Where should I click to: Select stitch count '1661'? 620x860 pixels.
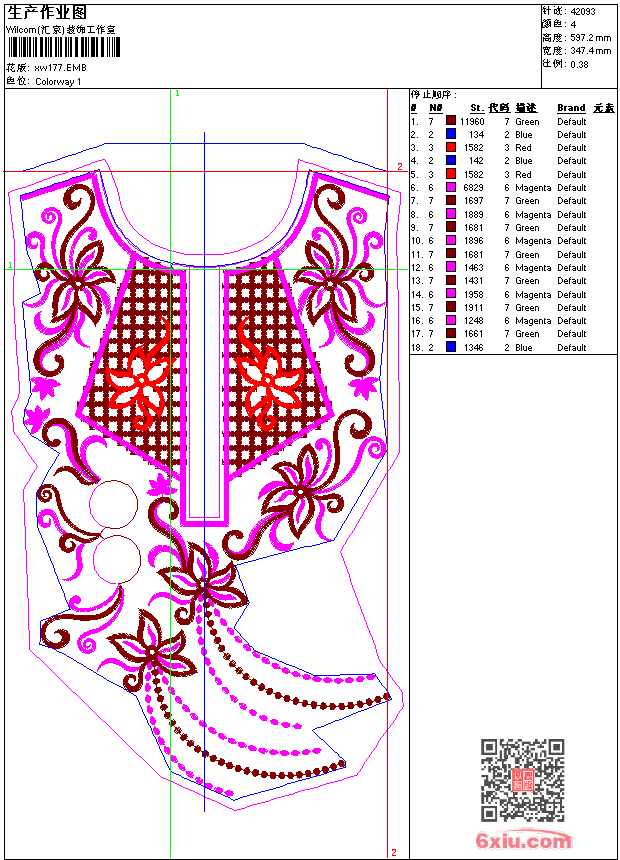point(474,334)
